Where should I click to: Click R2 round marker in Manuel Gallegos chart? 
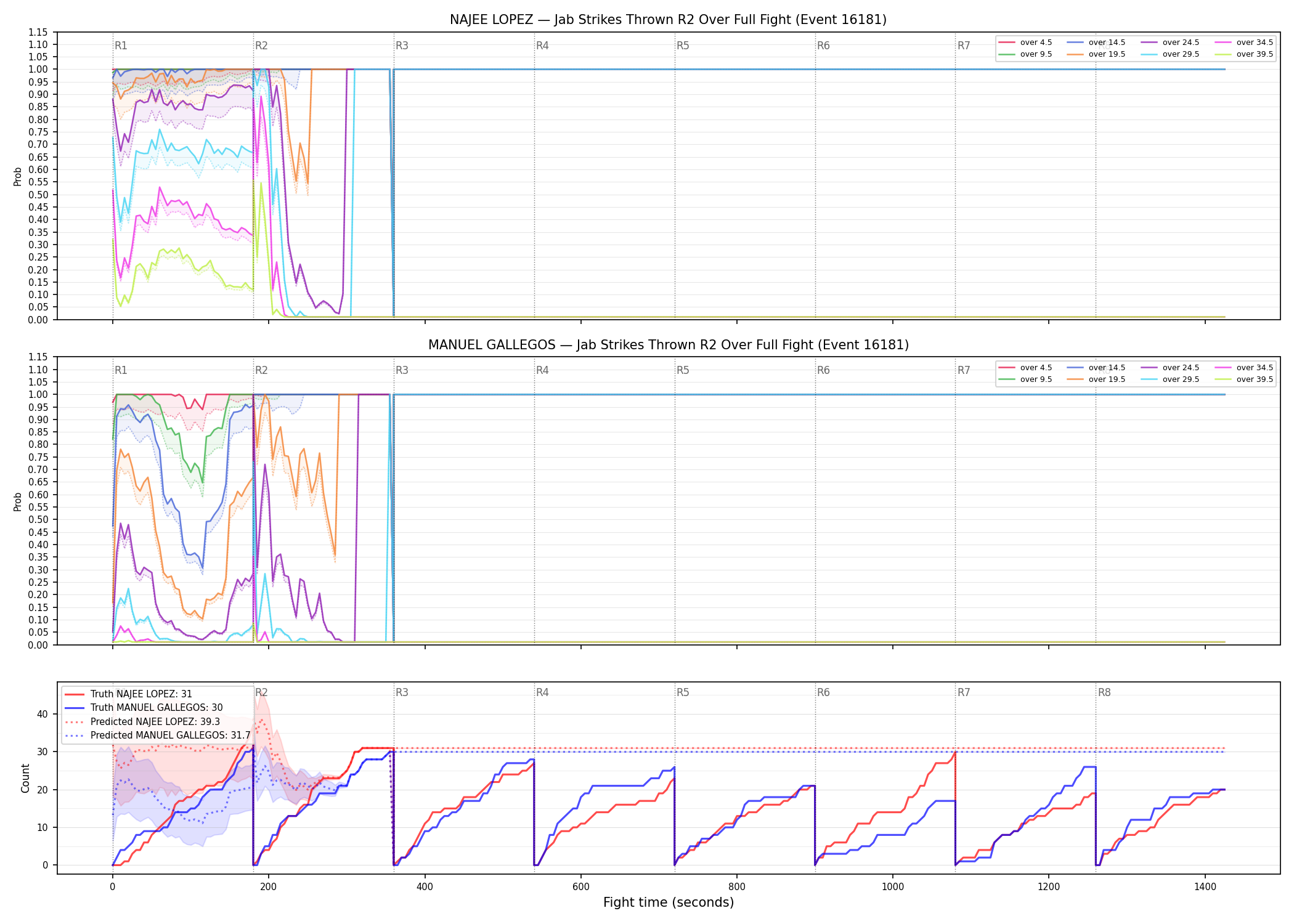pos(261,370)
